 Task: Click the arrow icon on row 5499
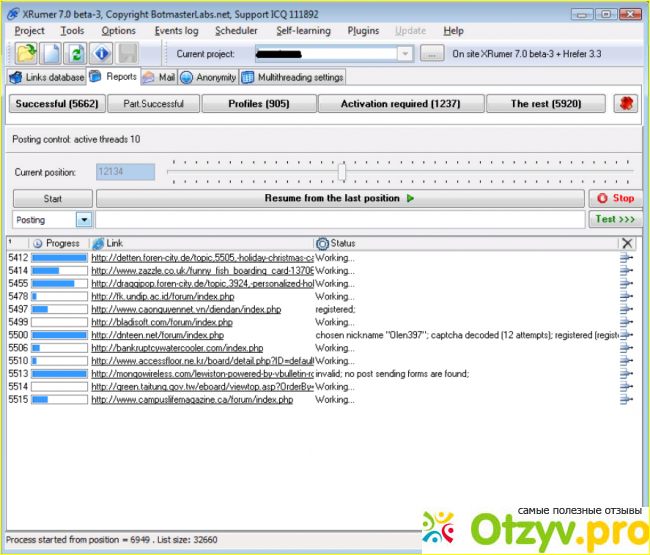click(626, 322)
